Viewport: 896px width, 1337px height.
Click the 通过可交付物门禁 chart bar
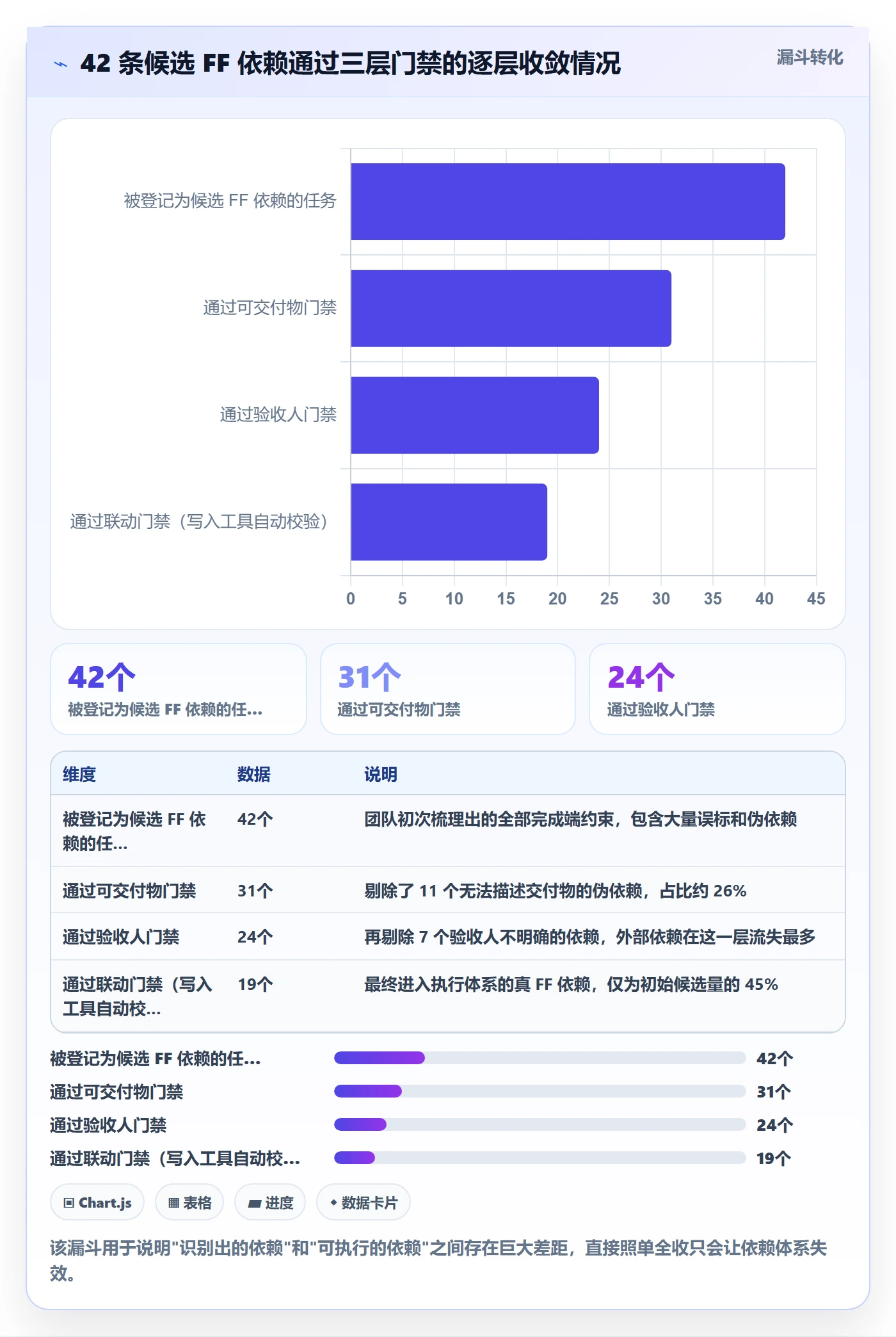point(511,309)
